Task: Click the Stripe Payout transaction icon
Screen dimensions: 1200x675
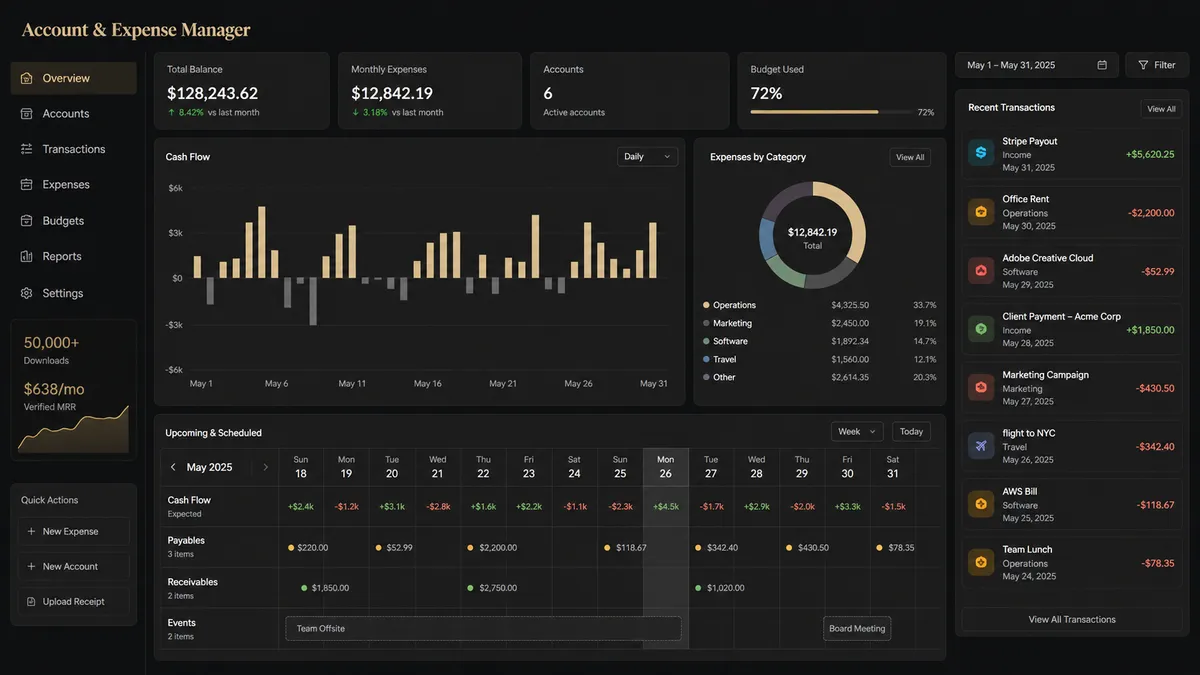Action: (981, 153)
